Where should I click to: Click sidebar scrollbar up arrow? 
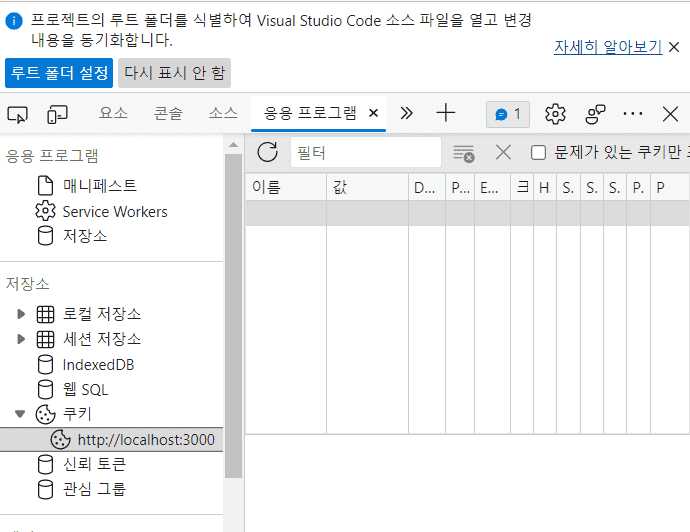tap(234, 145)
